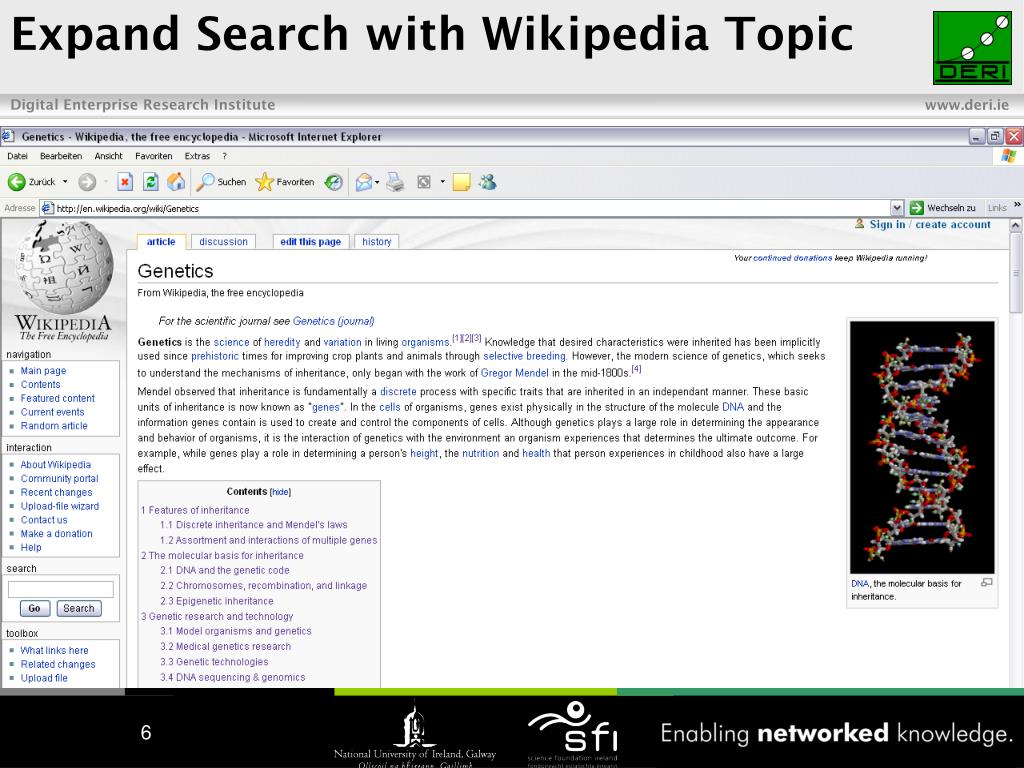Open the Recent changes link
Screen dimensions: 1024x768
point(56,492)
